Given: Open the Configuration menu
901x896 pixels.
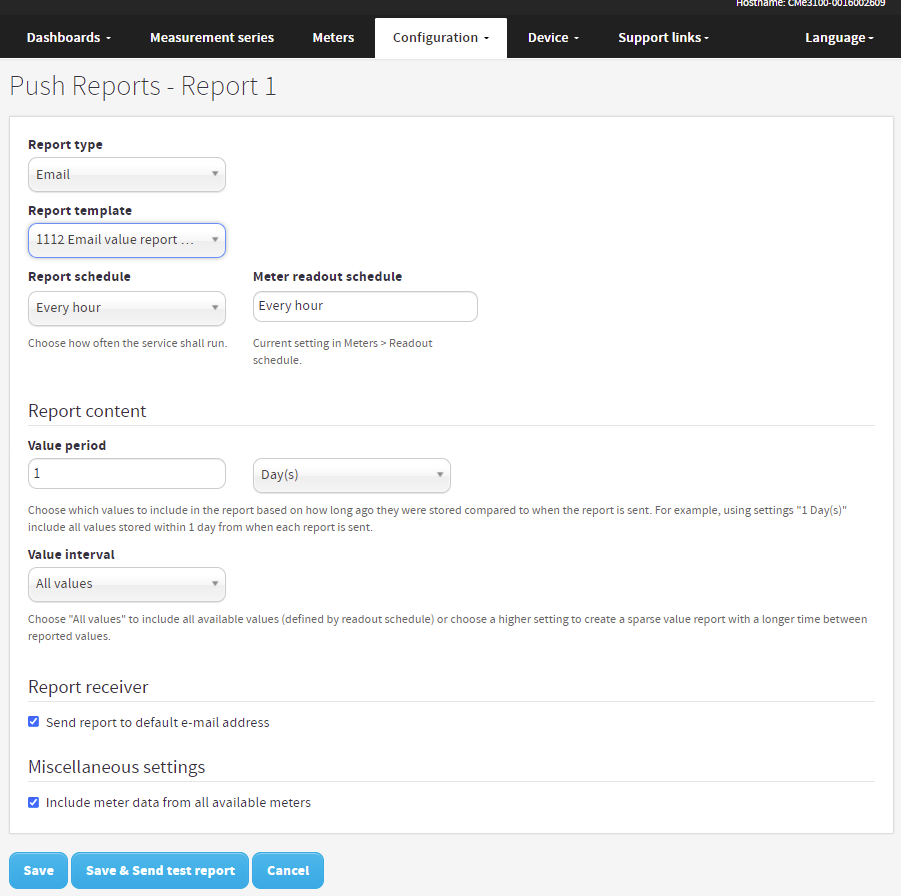Looking at the screenshot, I should 440,37.
